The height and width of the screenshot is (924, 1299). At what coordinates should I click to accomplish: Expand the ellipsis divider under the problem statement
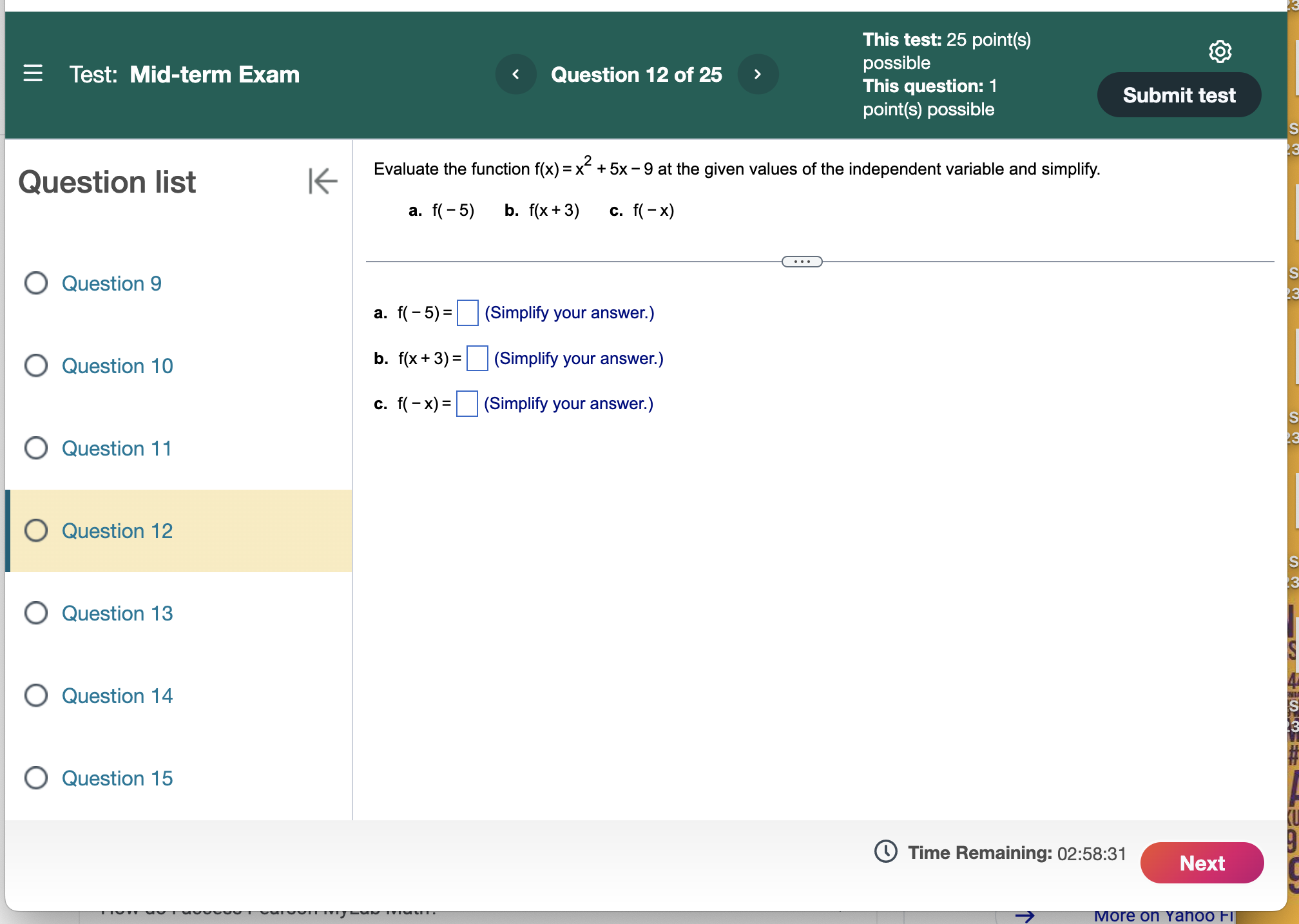(x=802, y=261)
